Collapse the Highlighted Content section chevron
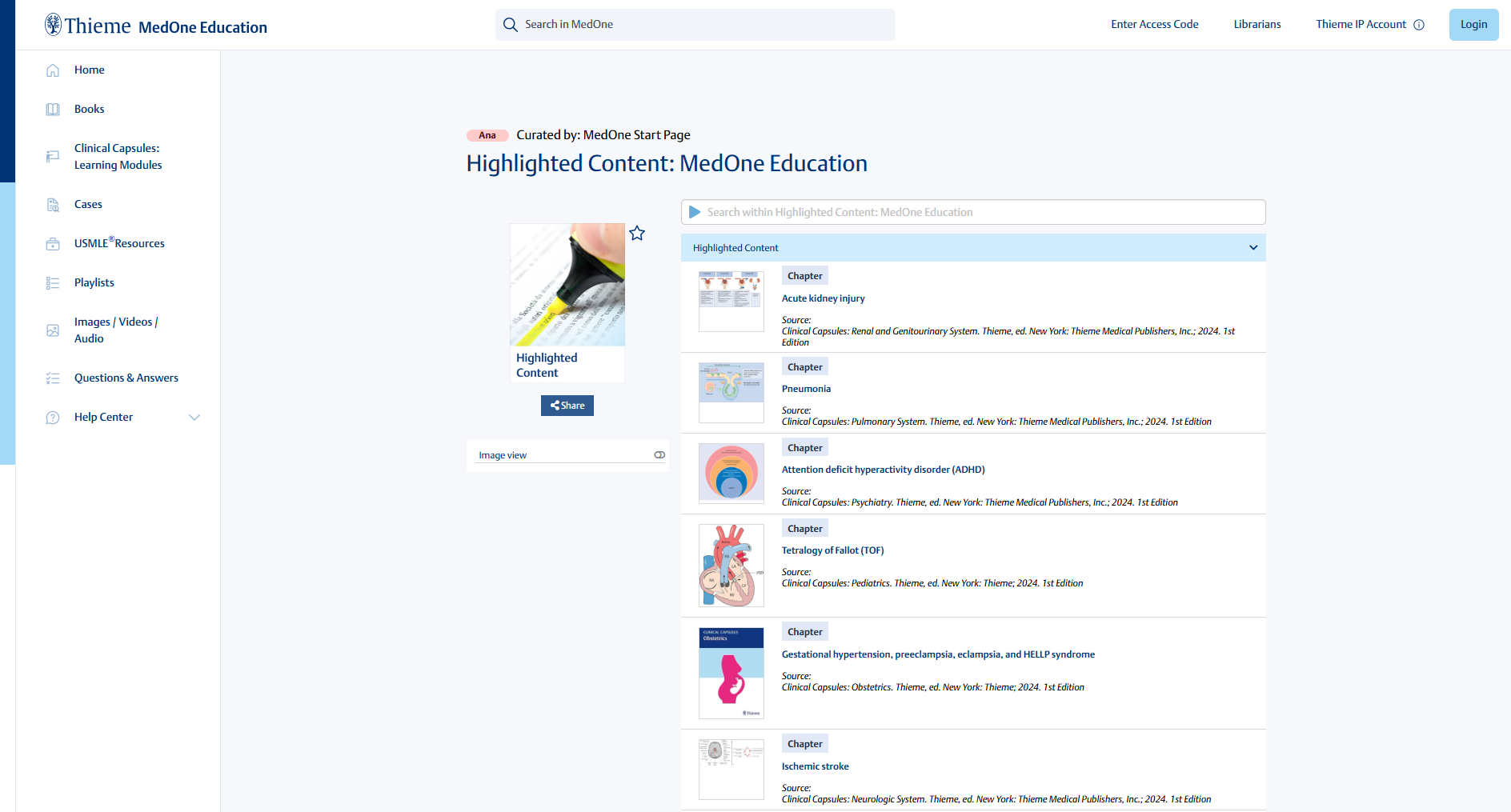This screenshot has height=812, width=1511. pyautogui.click(x=1253, y=248)
